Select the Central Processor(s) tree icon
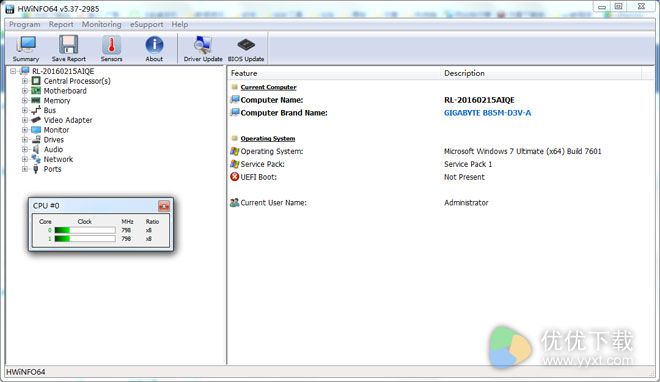Viewport: 660px width, 382px height. coord(36,81)
